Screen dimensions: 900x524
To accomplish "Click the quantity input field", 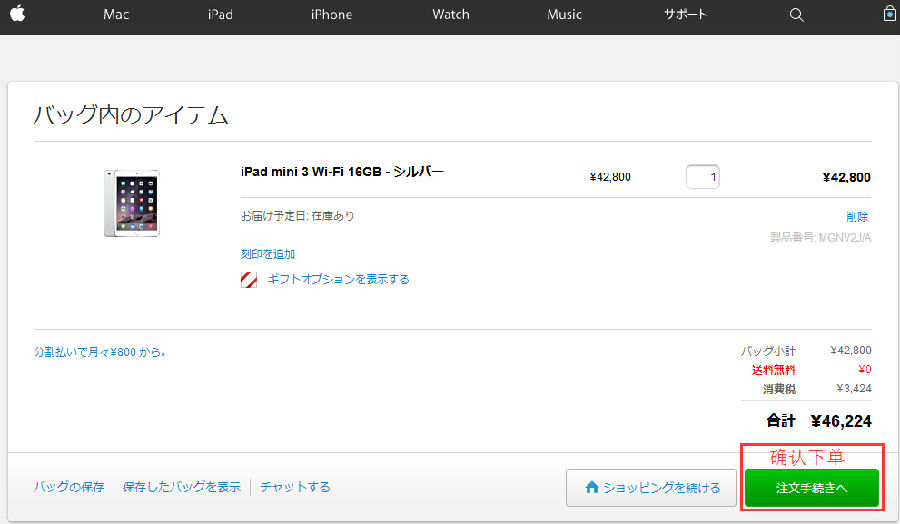I will [702, 177].
